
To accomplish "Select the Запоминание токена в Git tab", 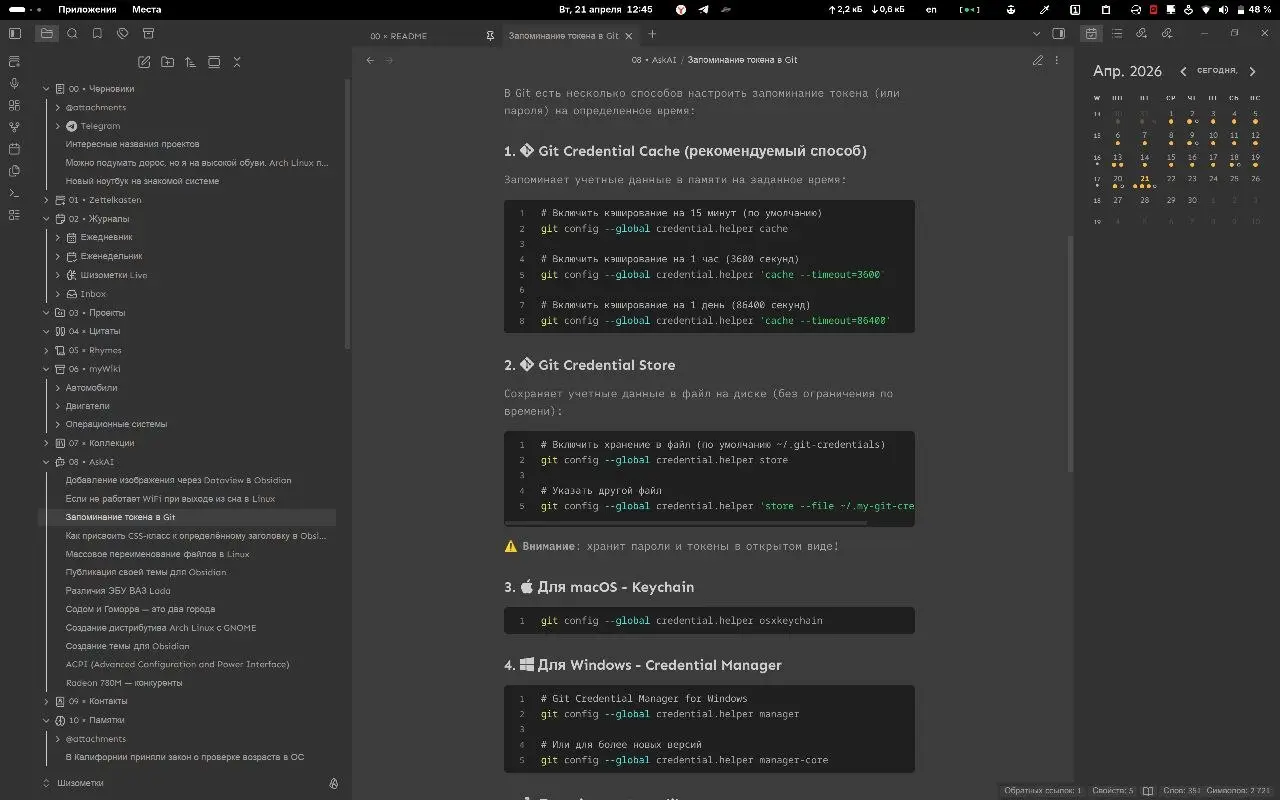I will tap(570, 35).
